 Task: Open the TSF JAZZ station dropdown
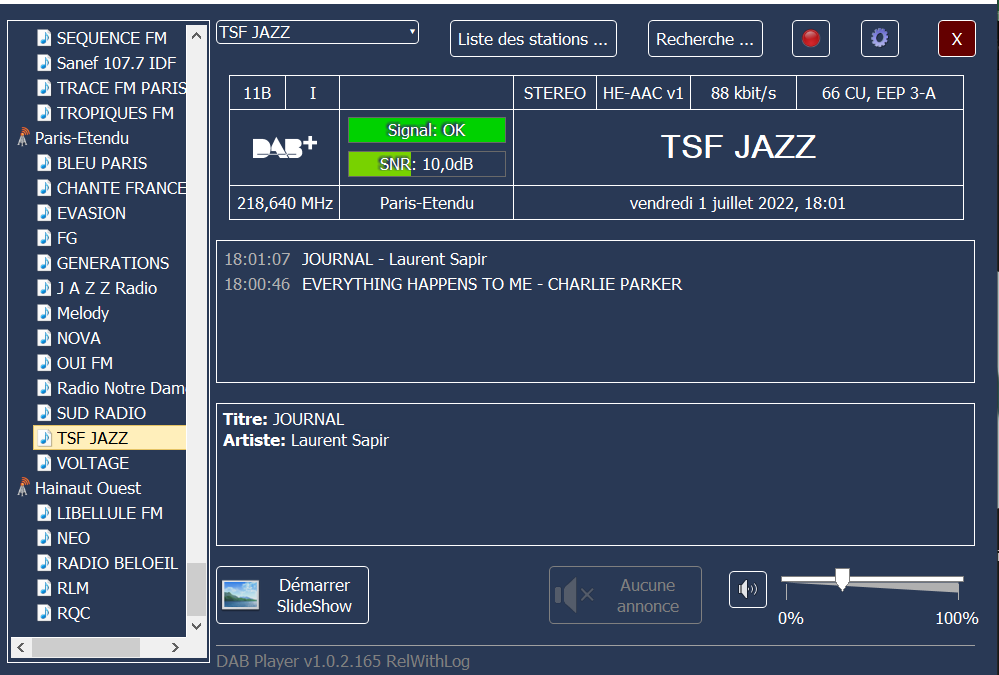point(317,32)
